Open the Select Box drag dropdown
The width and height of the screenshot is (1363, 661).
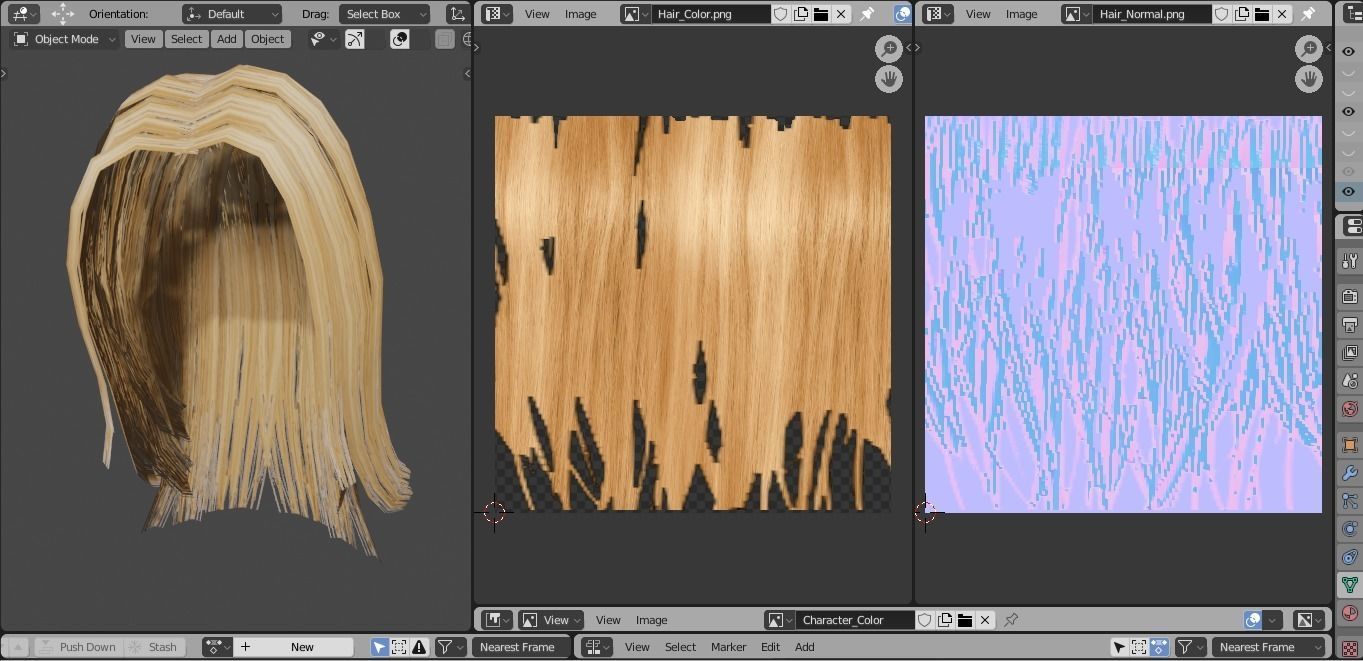(384, 14)
